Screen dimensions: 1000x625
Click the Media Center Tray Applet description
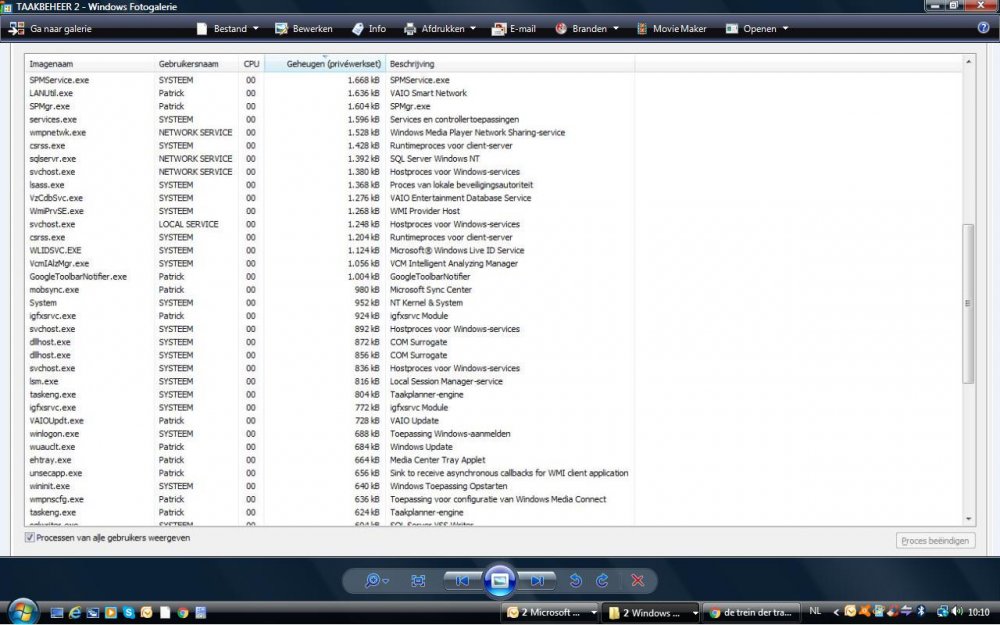438,460
